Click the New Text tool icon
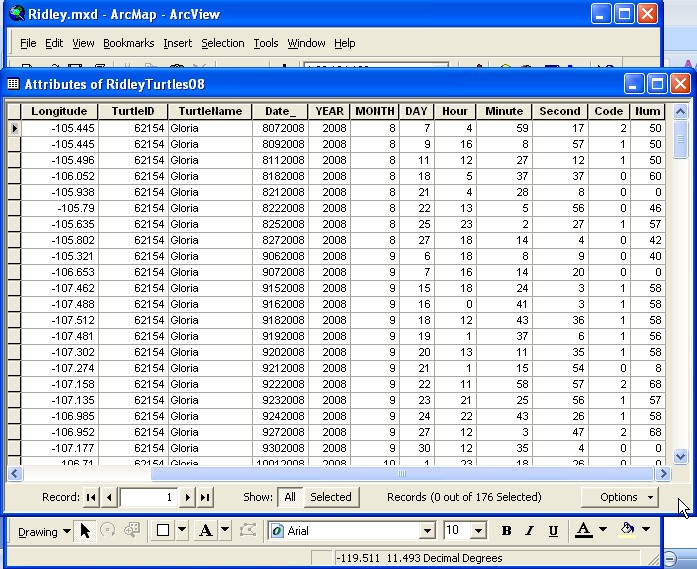The width and height of the screenshot is (697, 569). pyautogui.click(x=206, y=531)
